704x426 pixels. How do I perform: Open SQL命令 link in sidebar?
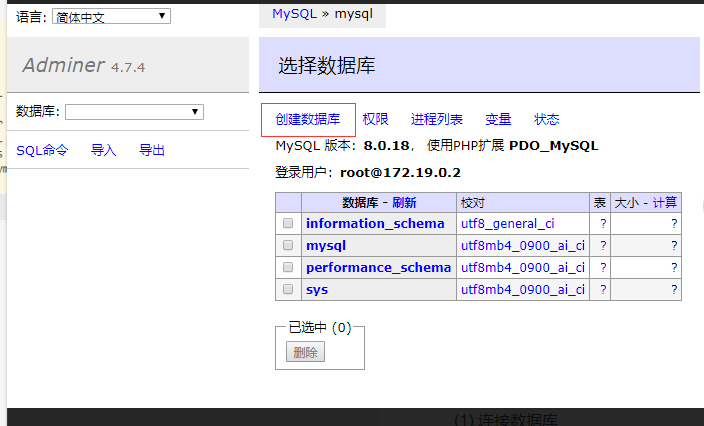(42, 150)
